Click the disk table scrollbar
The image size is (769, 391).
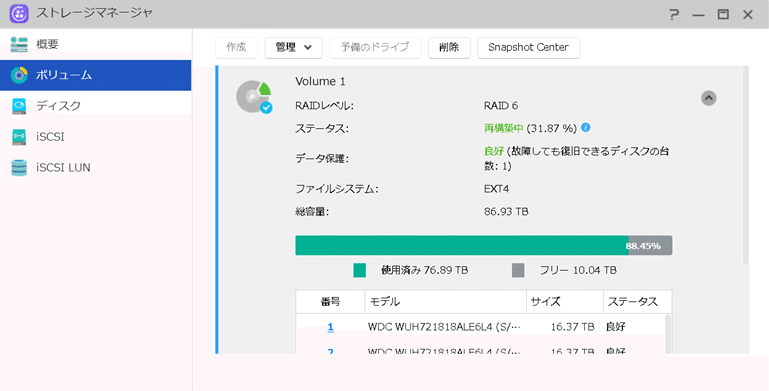click(667, 334)
